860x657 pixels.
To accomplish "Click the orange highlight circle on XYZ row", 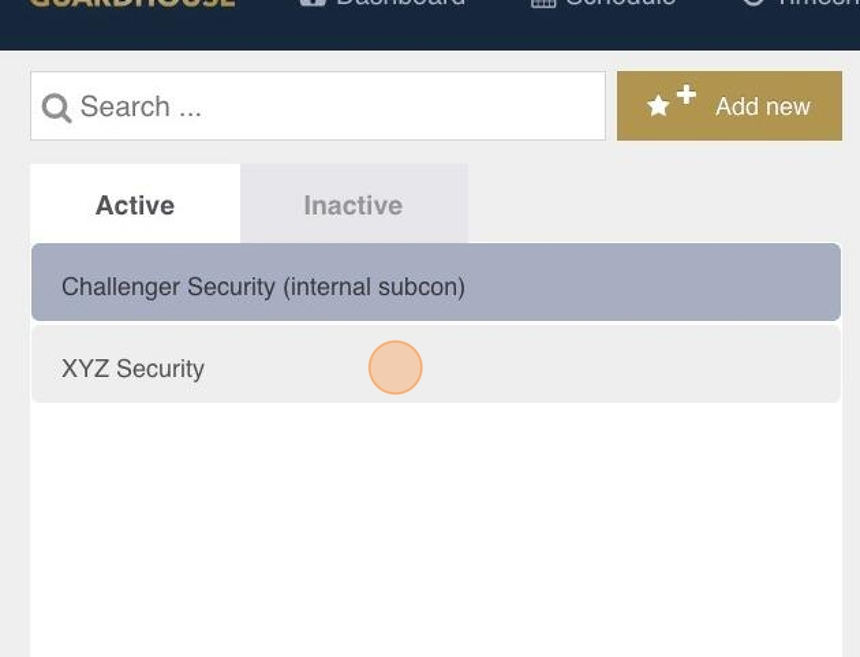I will tap(395, 367).
